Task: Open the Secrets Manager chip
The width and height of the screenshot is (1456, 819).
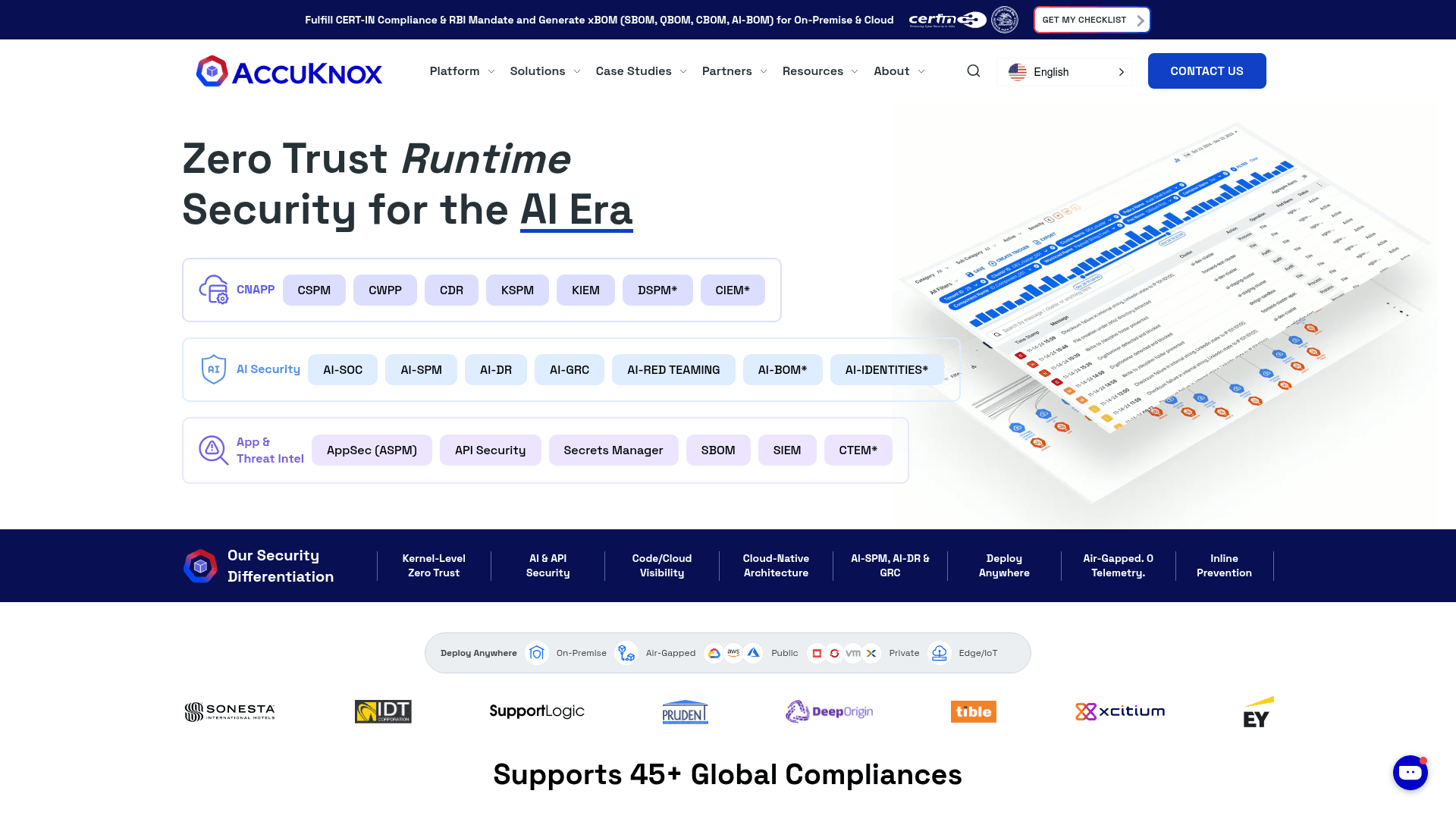Action: pos(613,450)
